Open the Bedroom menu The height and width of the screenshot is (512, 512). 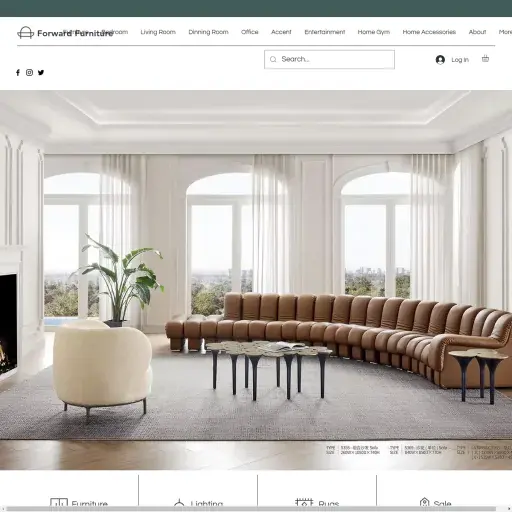115,32
